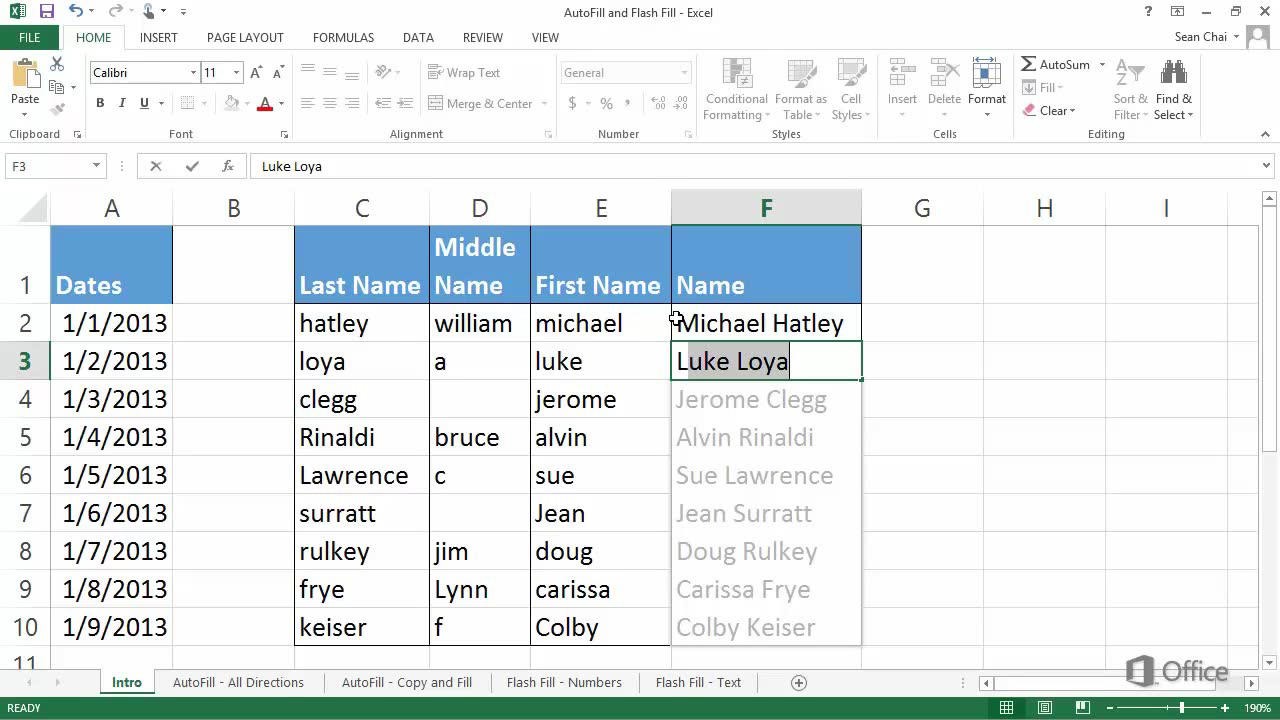Click the font color red A swatch
The image size is (1280, 720).
pyautogui.click(x=264, y=103)
